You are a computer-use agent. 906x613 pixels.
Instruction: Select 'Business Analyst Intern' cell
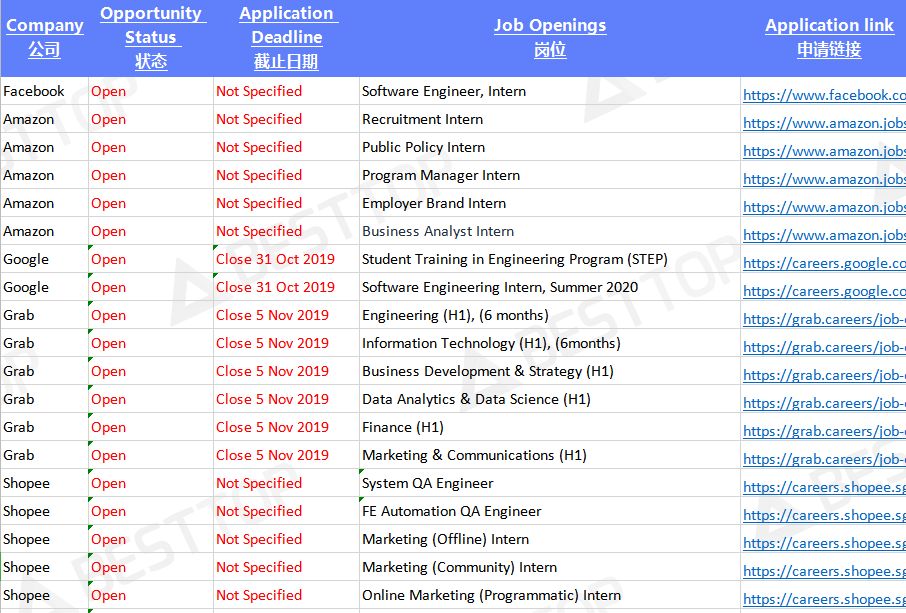tap(549, 231)
